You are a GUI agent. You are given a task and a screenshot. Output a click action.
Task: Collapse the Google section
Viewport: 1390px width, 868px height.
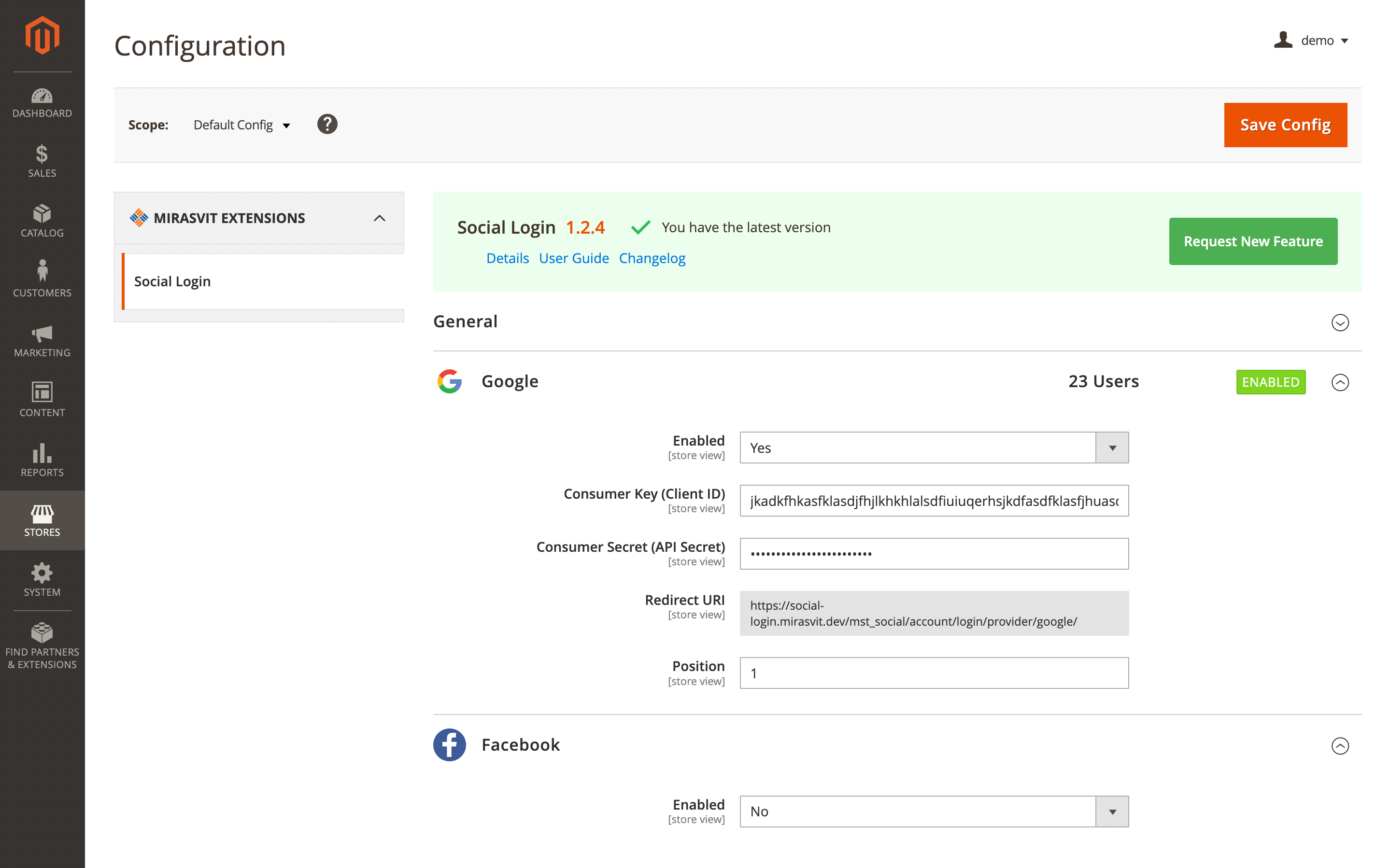1339,382
